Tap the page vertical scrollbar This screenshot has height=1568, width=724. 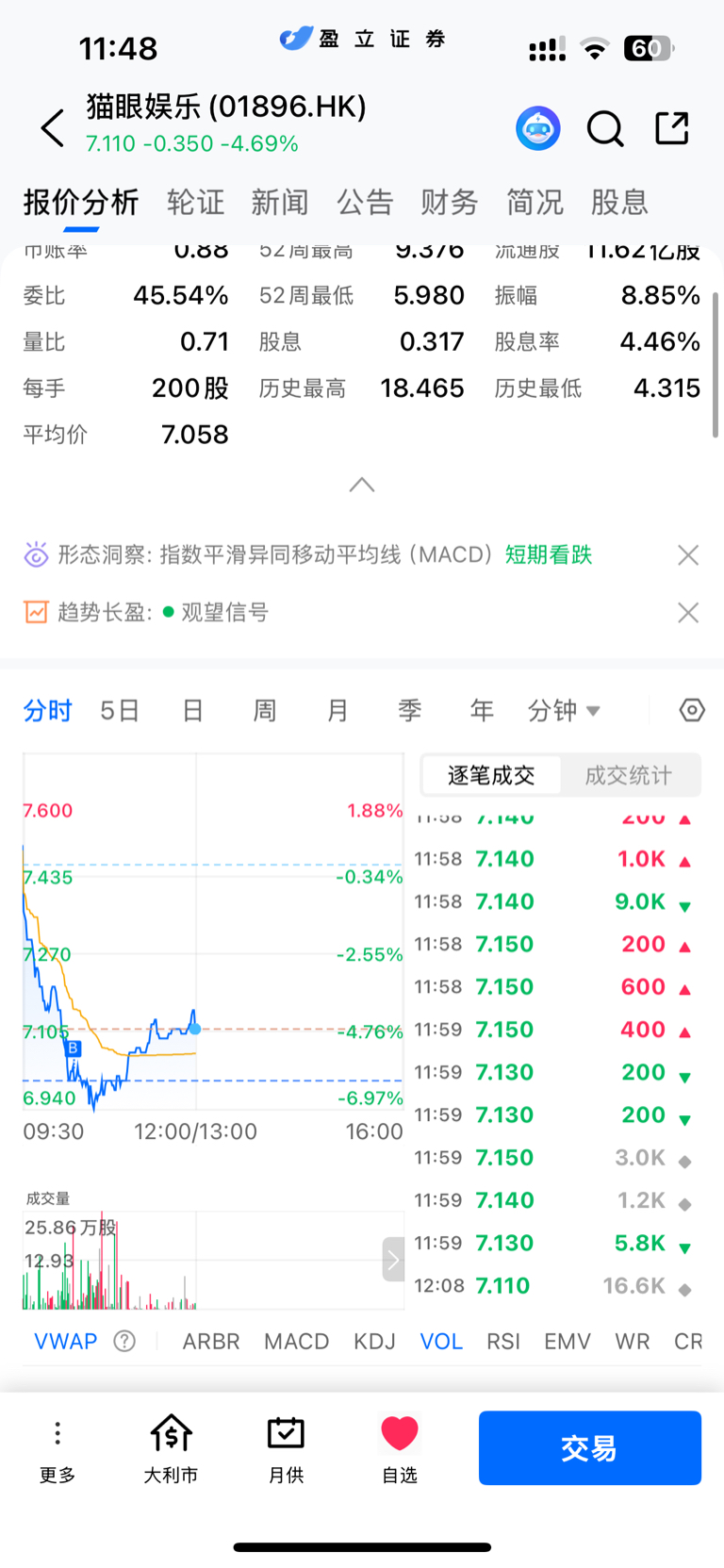click(716, 365)
